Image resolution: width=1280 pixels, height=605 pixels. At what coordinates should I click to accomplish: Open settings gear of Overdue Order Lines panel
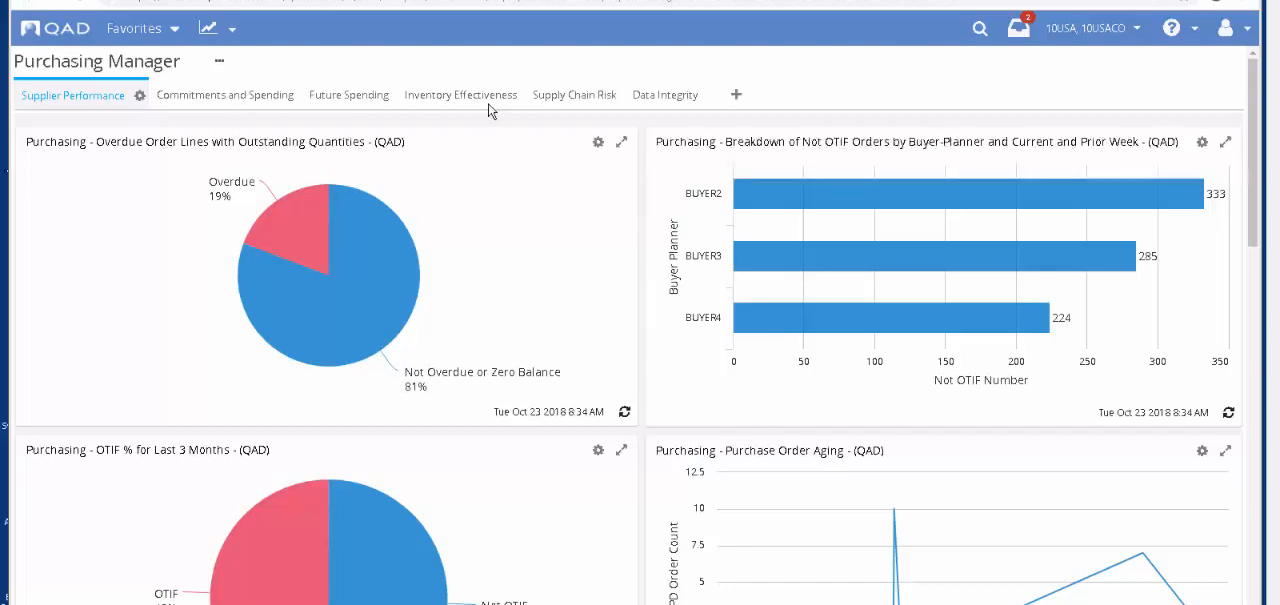click(598, 142)
